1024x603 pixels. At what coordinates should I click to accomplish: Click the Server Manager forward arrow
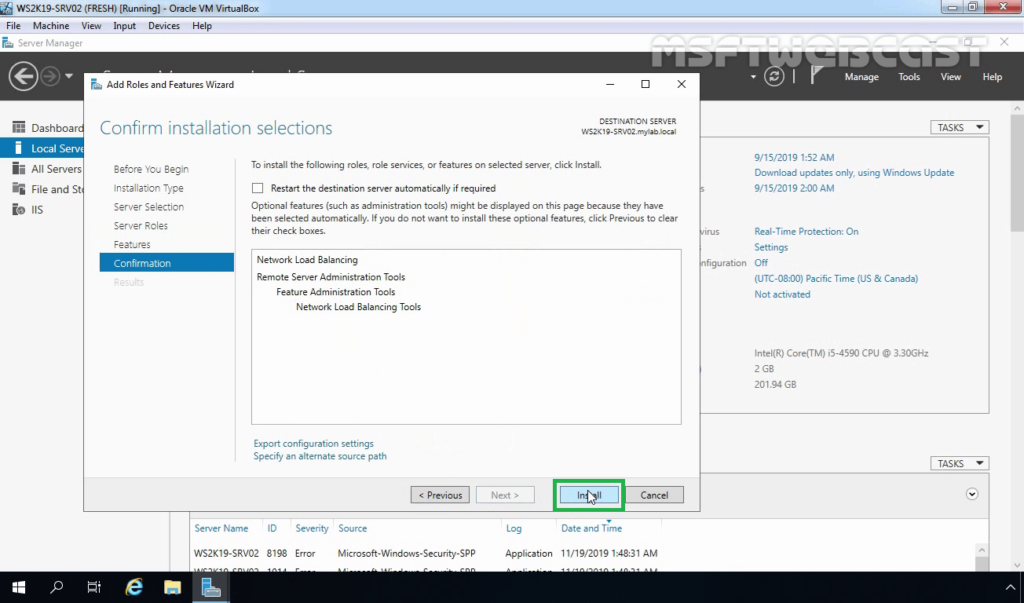[50, 76]
